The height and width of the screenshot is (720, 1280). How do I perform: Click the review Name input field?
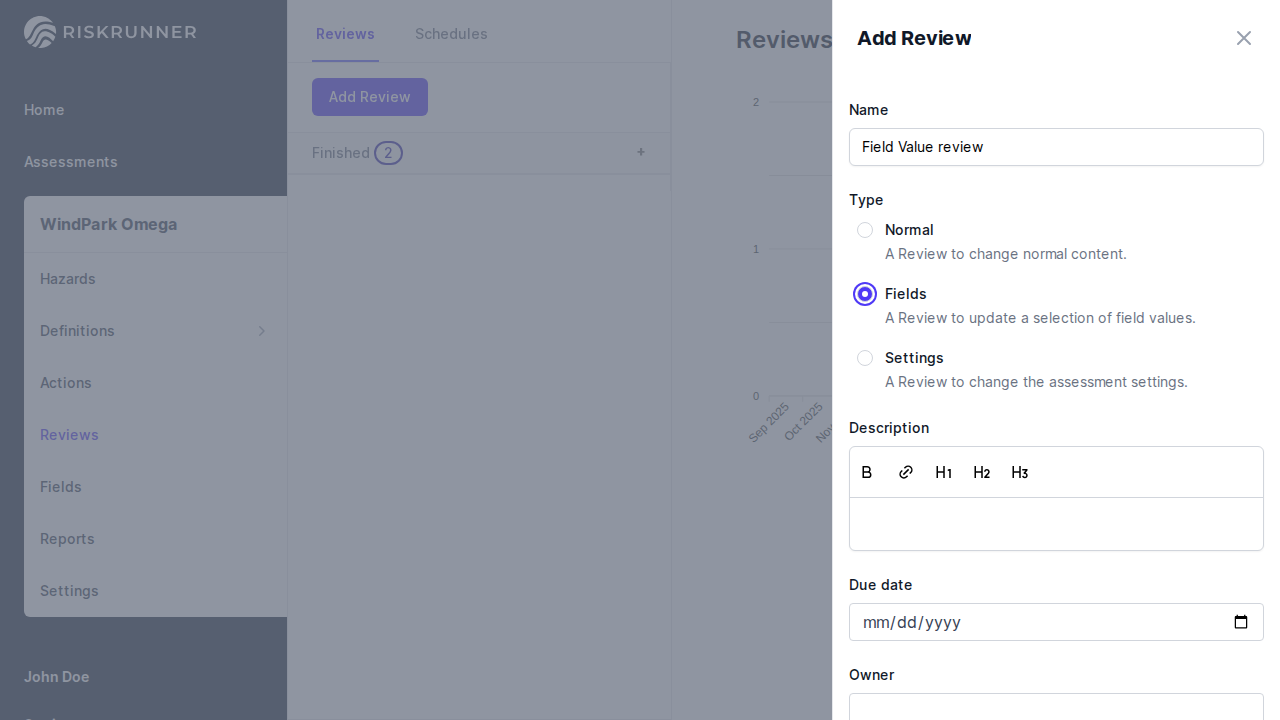(x=1056, y=147)
